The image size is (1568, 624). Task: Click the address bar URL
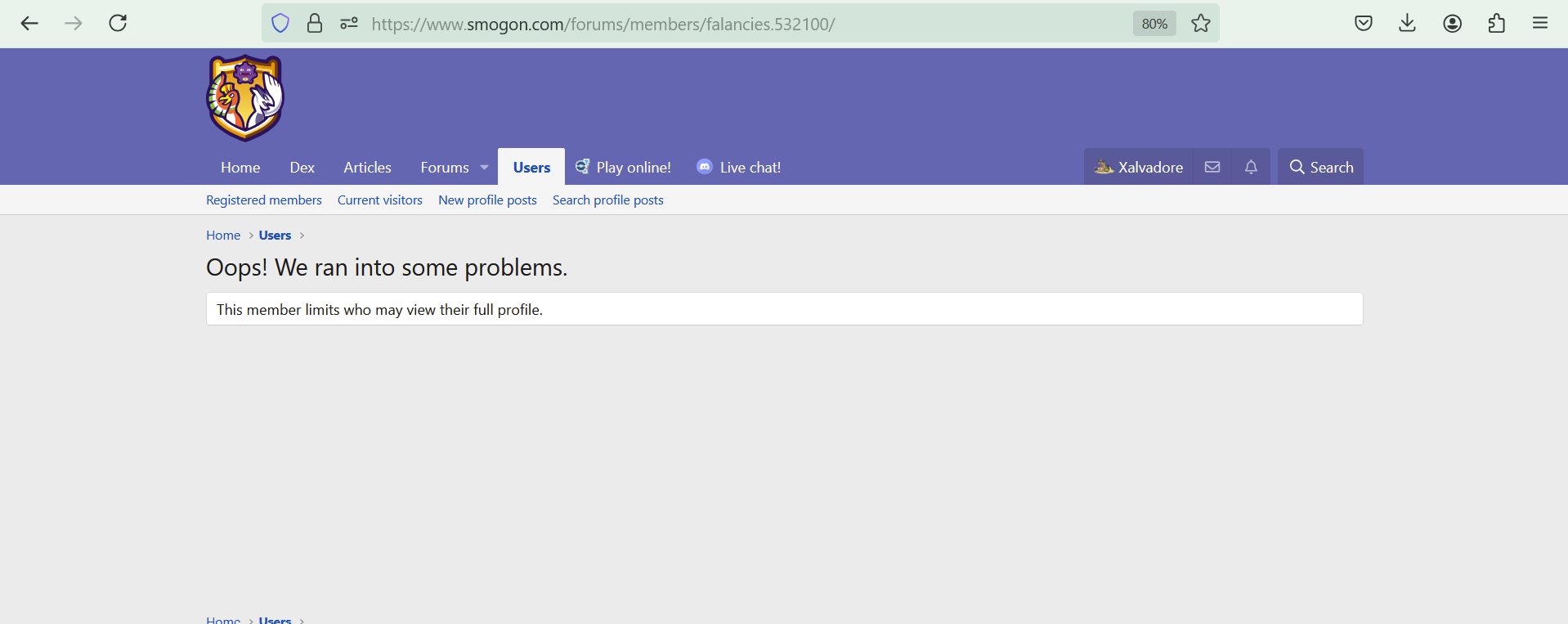(603, 24)
